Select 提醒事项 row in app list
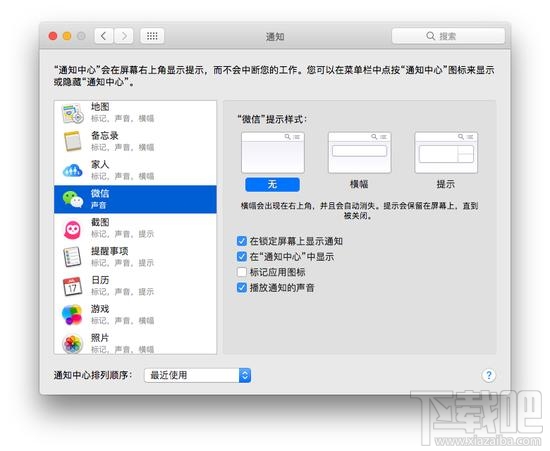This screenshot has width=550, height=451. [x=135, y=257]
